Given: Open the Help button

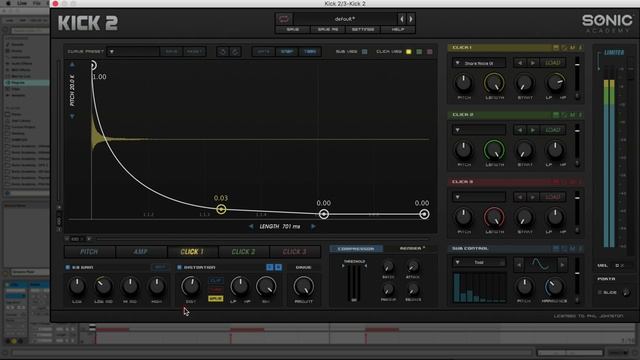Looking at the screenshot, I should [398, 30].
